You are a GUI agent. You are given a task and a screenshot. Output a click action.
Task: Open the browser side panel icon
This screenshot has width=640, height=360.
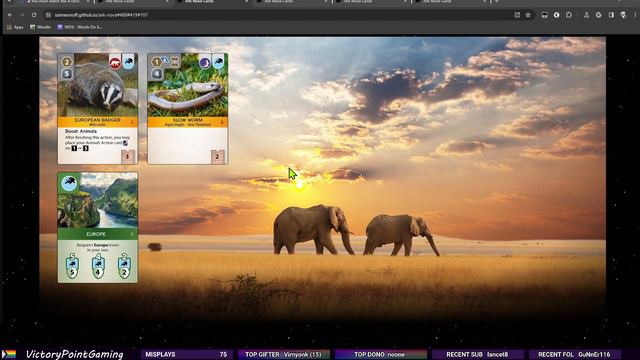[611, 15]
